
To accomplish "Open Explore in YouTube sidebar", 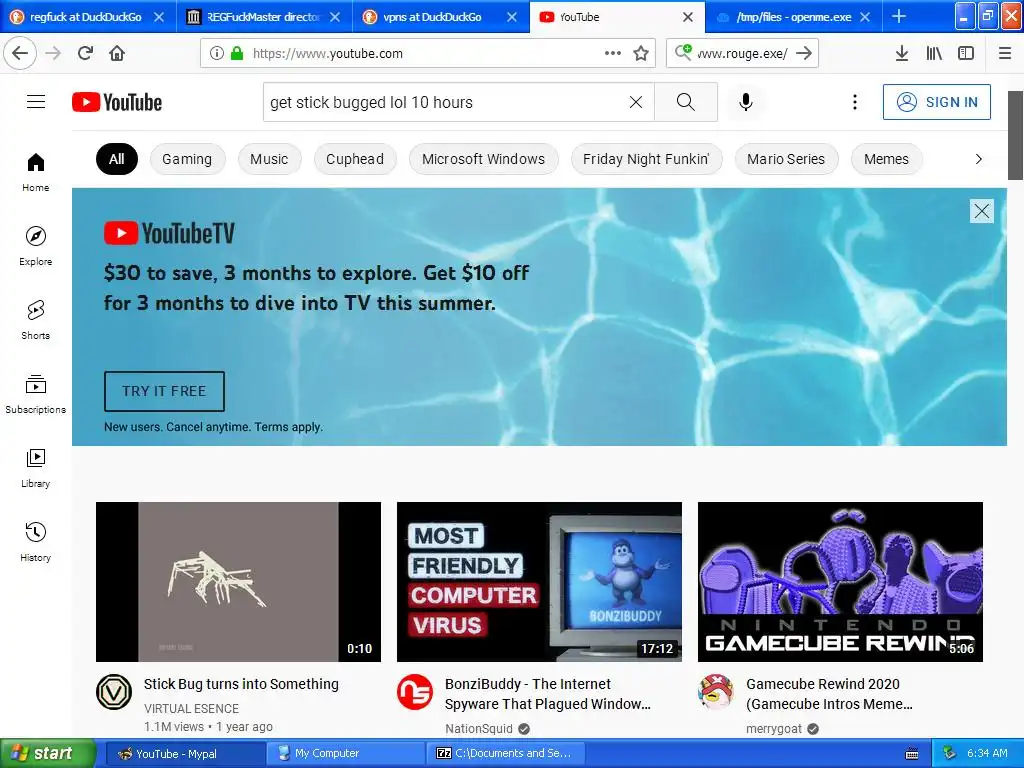I will 36,246.
